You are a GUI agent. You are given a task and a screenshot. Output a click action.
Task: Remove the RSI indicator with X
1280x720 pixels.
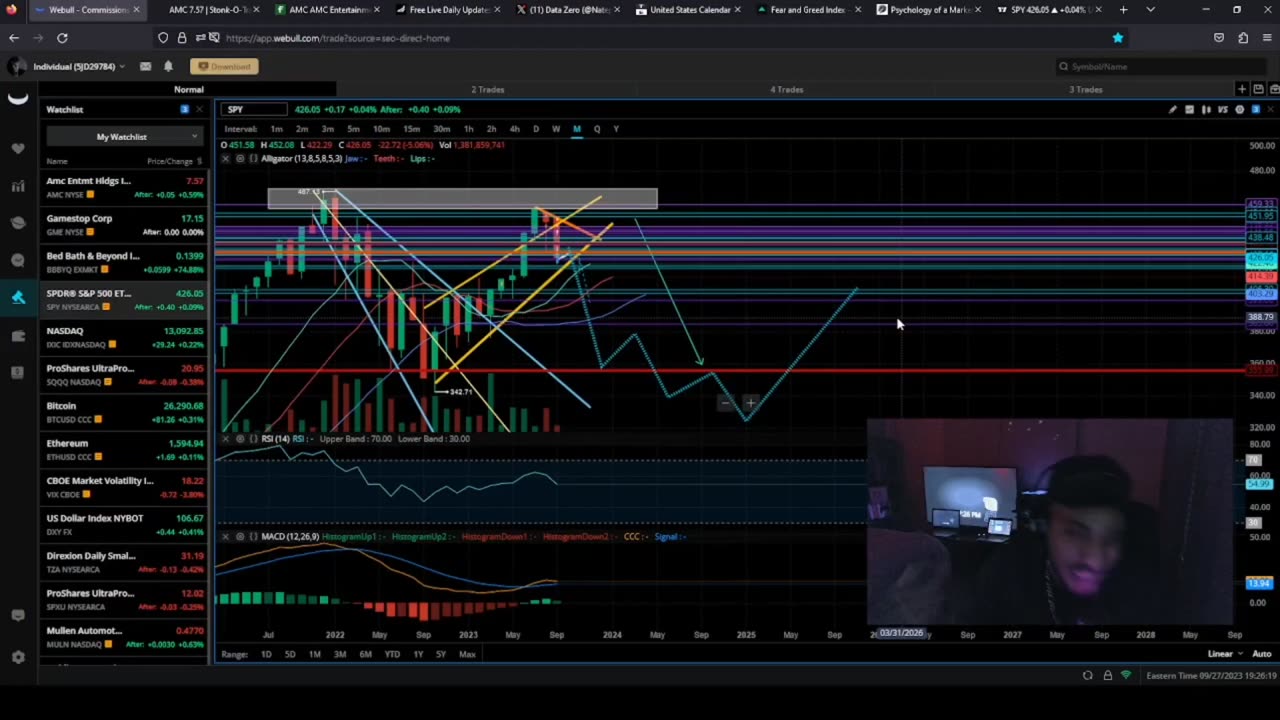225,438
